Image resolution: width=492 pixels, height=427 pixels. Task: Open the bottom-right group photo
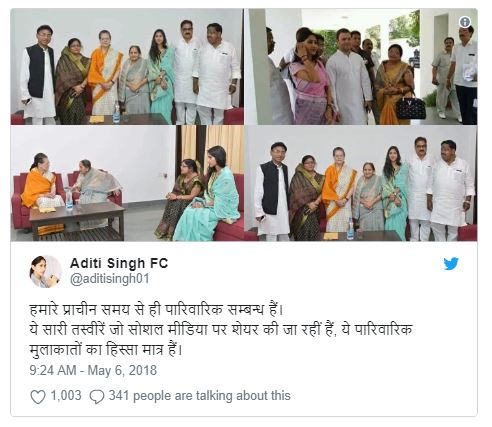361,183
